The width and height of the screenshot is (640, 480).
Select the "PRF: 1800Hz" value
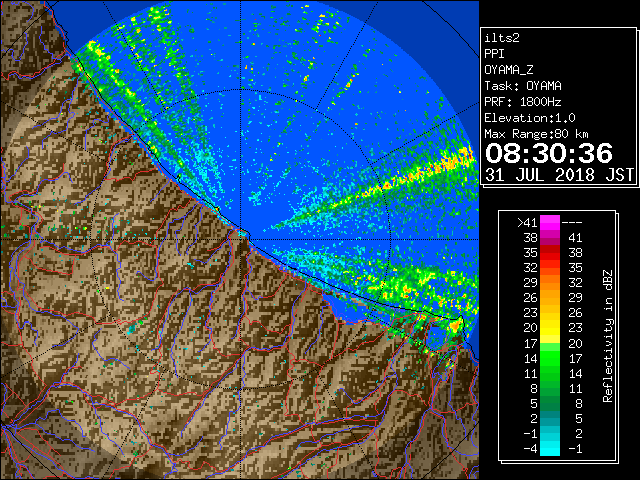523,102
